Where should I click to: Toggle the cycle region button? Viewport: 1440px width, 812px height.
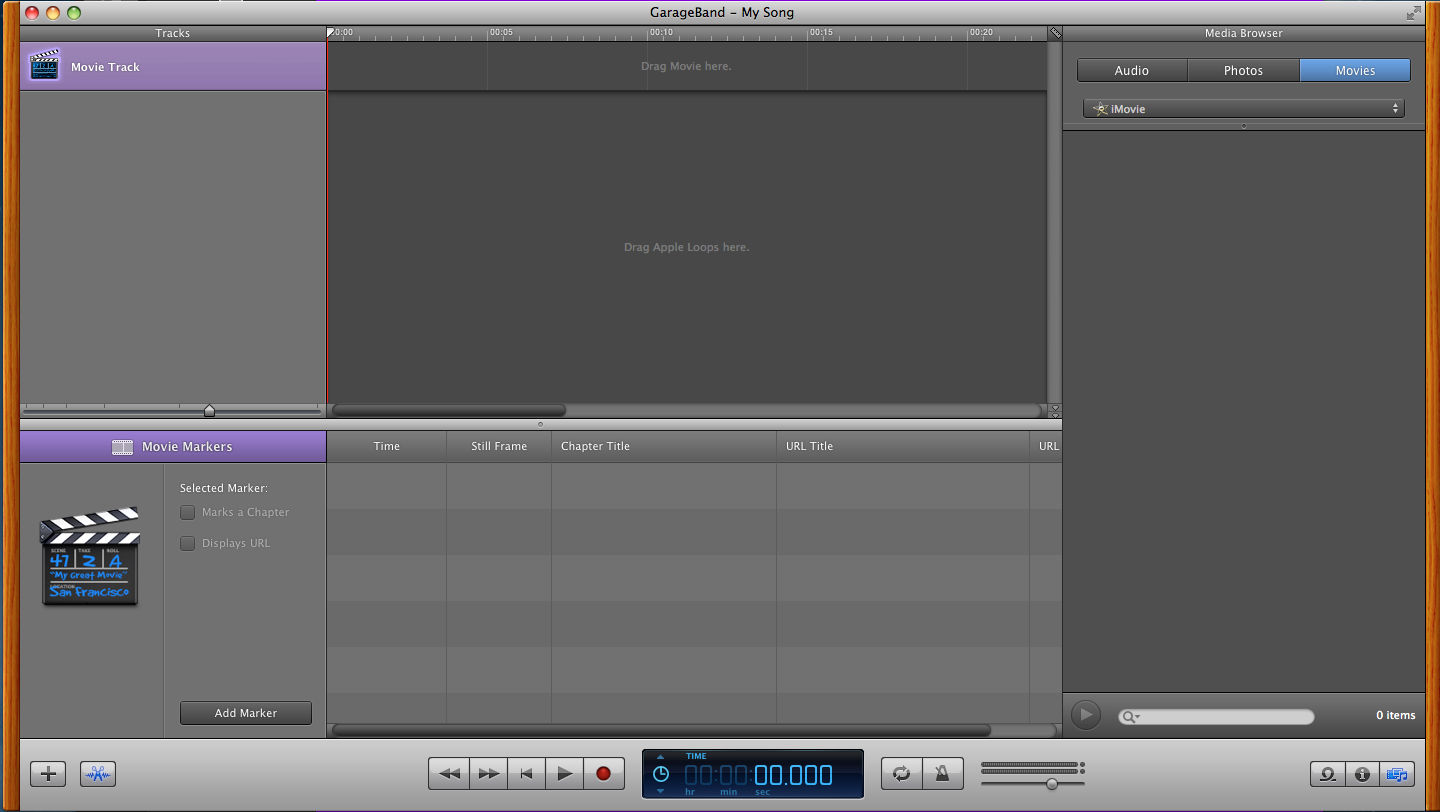(901, 773)
